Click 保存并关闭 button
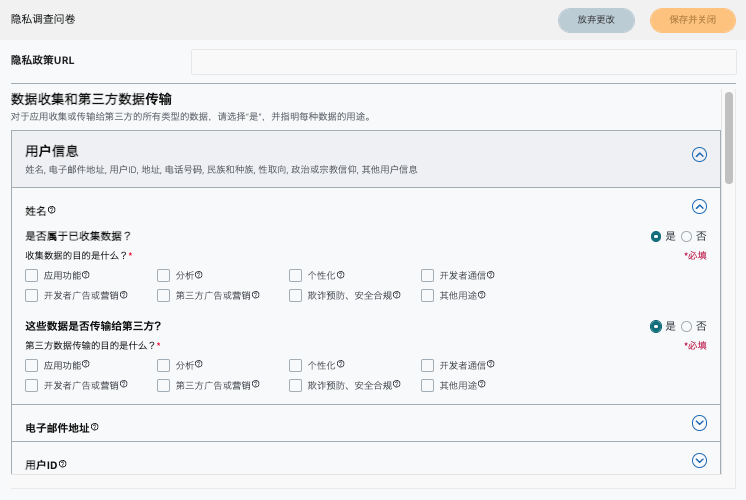Viewport: 746px width, 500px height. 693,20
